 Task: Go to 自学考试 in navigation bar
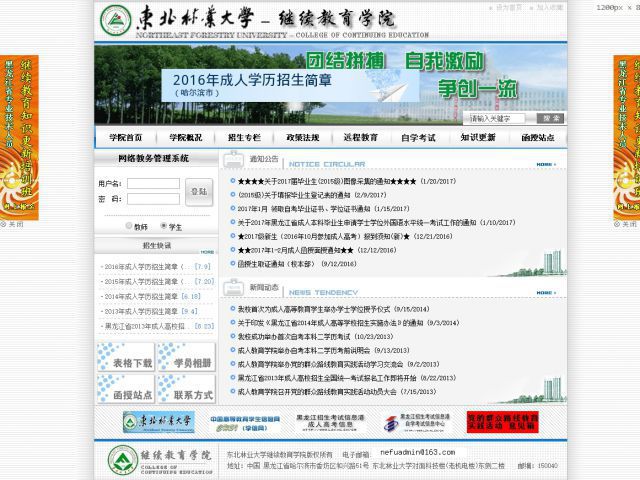(x=418, y=138)
